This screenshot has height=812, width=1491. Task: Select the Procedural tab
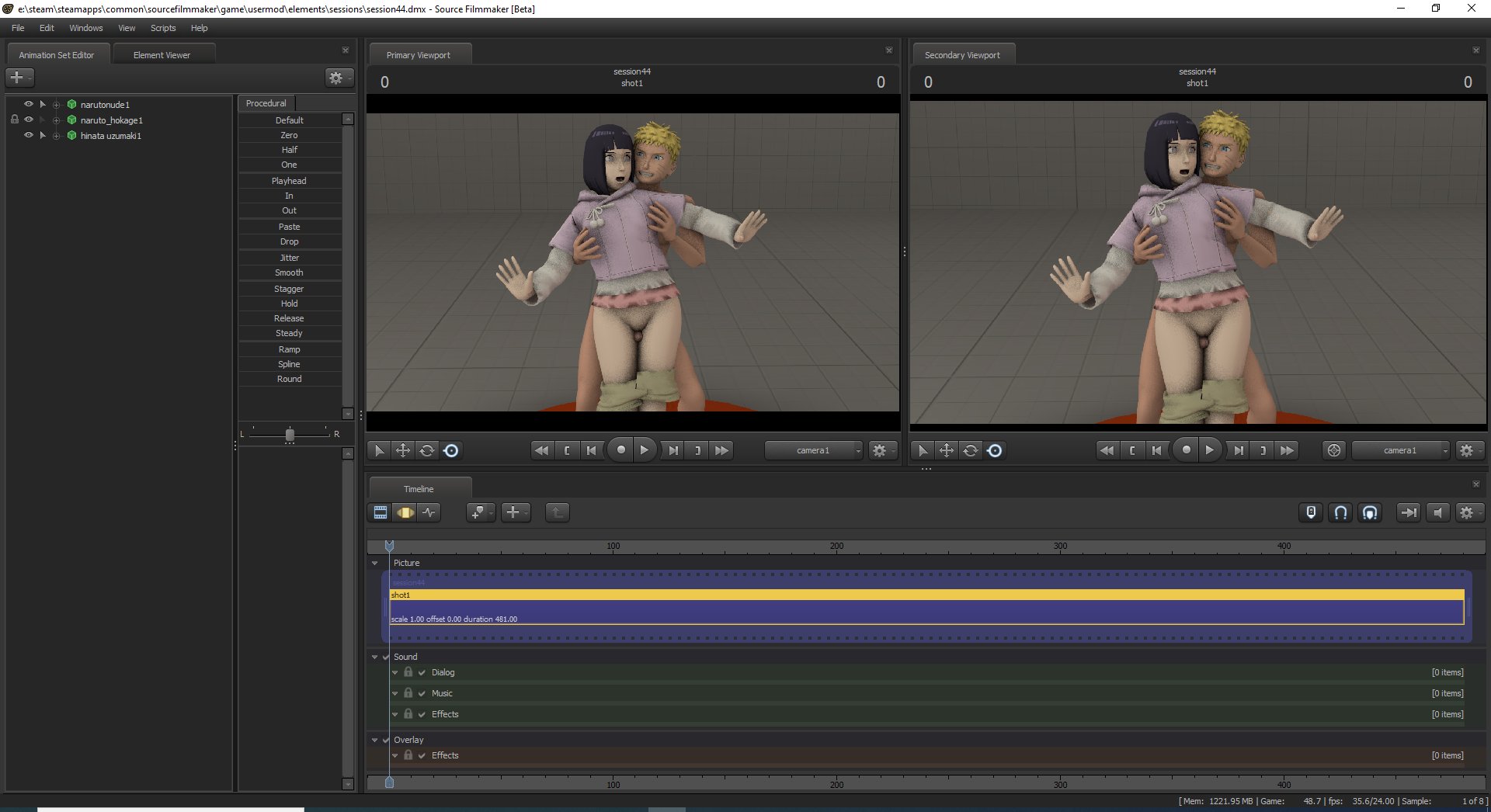pyautogui.click(x=266, y=103)
